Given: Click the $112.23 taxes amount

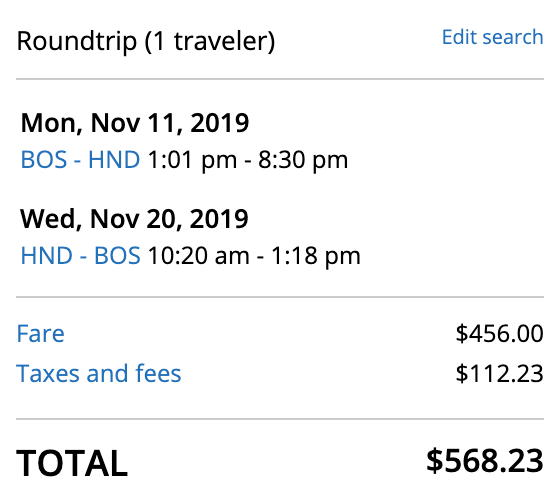Looking at the screenshot, I should click(x=500, y=374).
